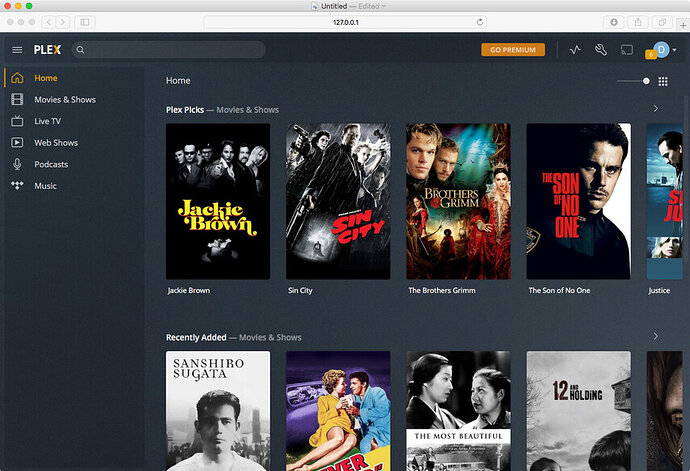Click the Live TV television icon
The height and width of the screenshot is (471, 690).
(x=17, y=121)
